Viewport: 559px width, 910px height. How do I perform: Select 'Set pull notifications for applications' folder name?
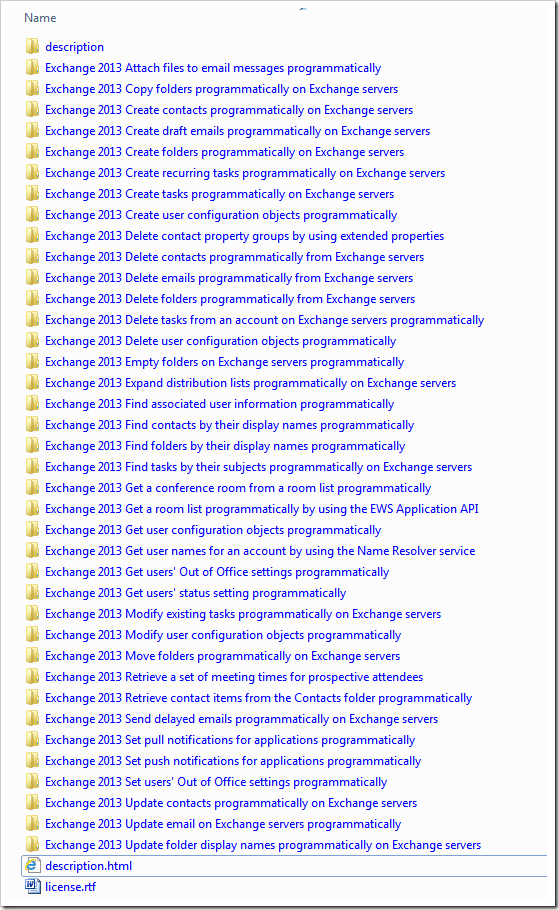[x=230, y=740]
